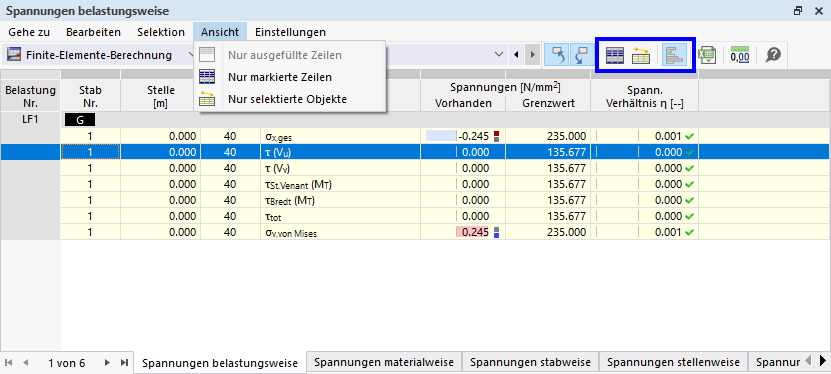The image size is (831, 374).
Task: Choose Nur selektierte Objekte menu entry
Action: (290, 99)
